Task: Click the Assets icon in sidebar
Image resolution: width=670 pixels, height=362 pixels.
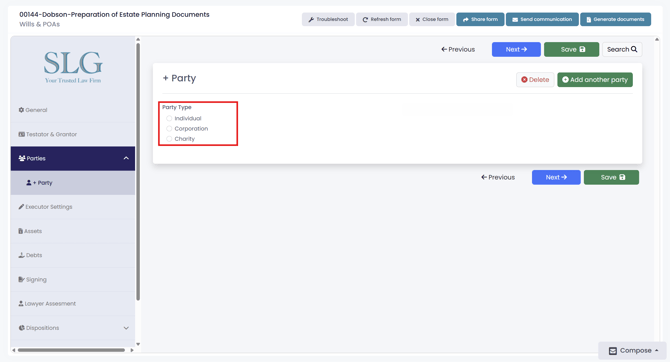Action: point(21,231)
